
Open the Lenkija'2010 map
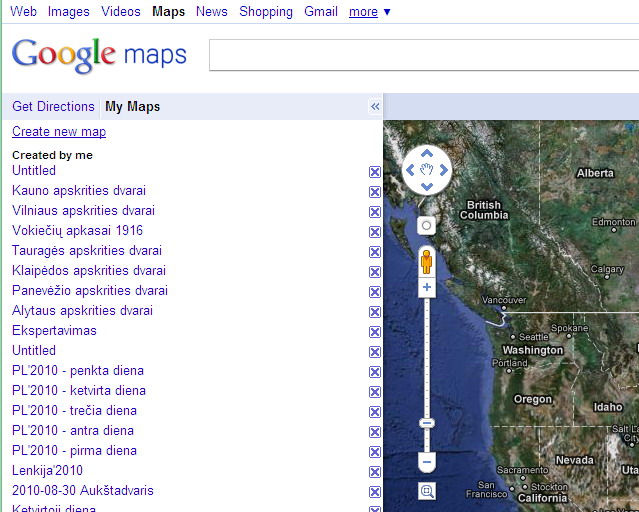coord(47,471)
